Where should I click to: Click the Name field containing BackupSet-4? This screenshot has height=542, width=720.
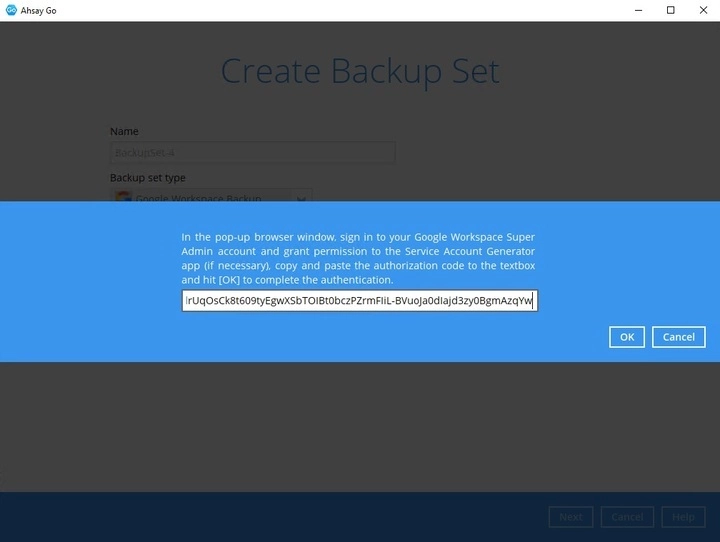click(x=253, y=152)
